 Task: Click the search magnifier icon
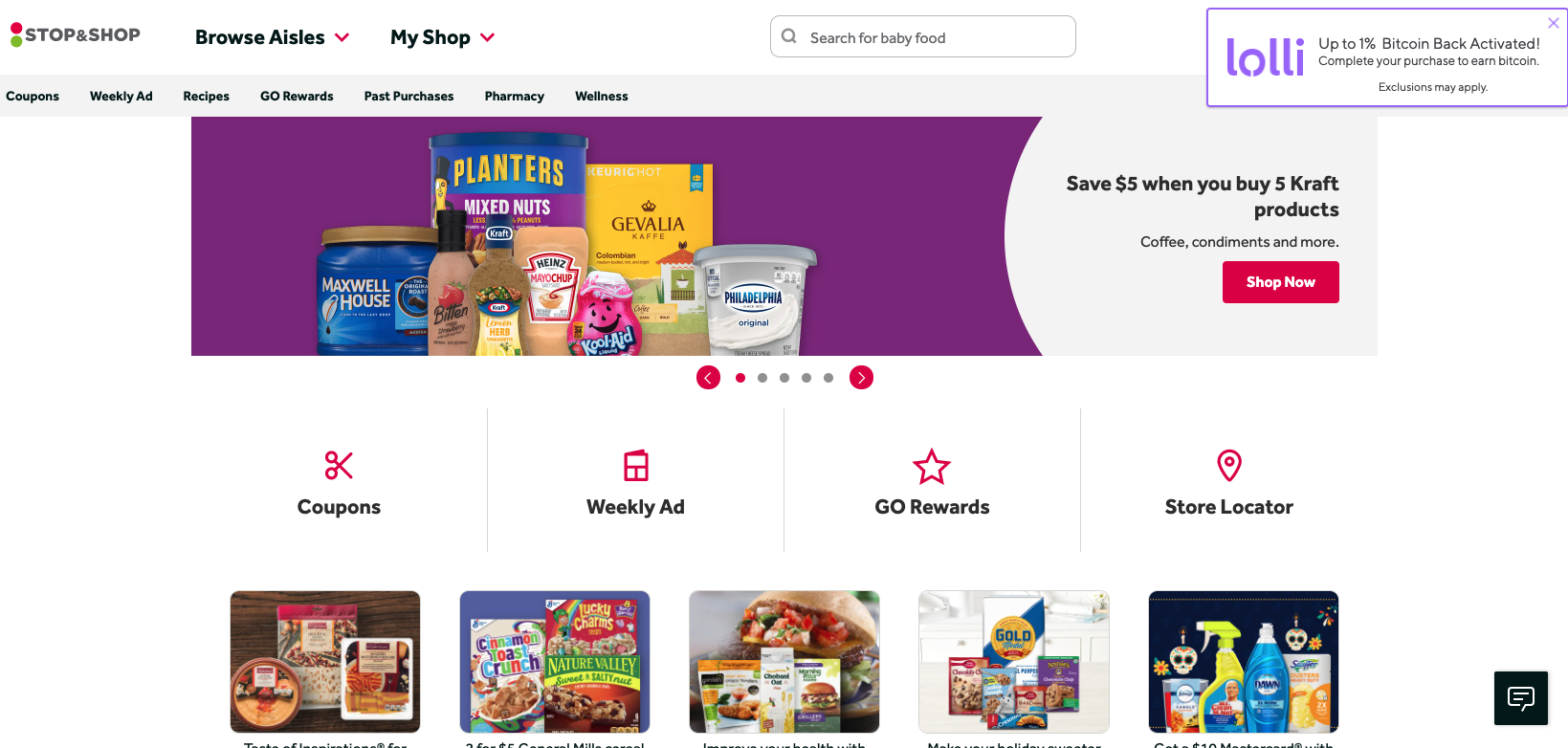tap(789, 36)
